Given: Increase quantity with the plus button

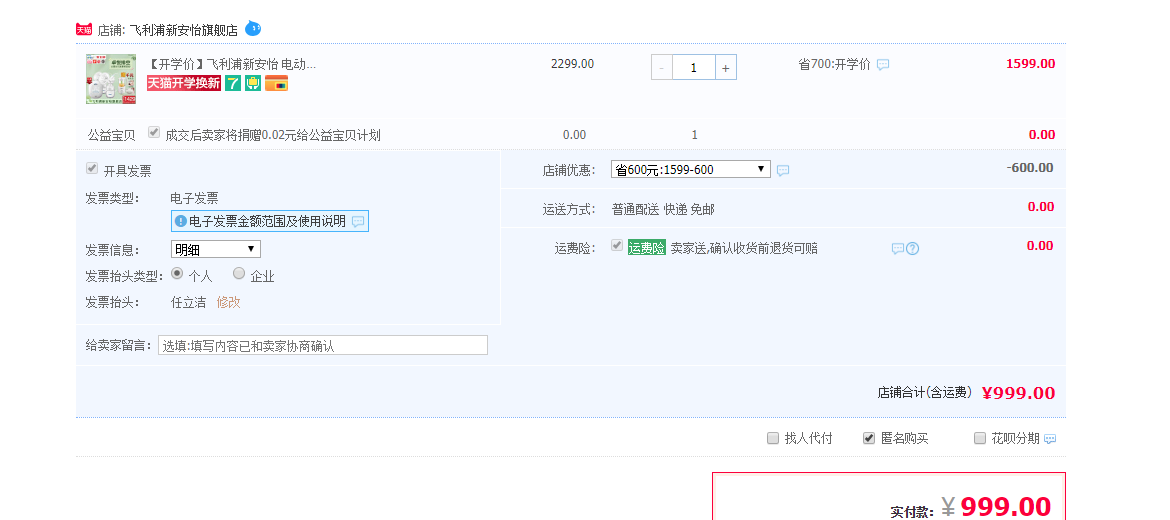Looking at the screenshot, I should (725, 68).
